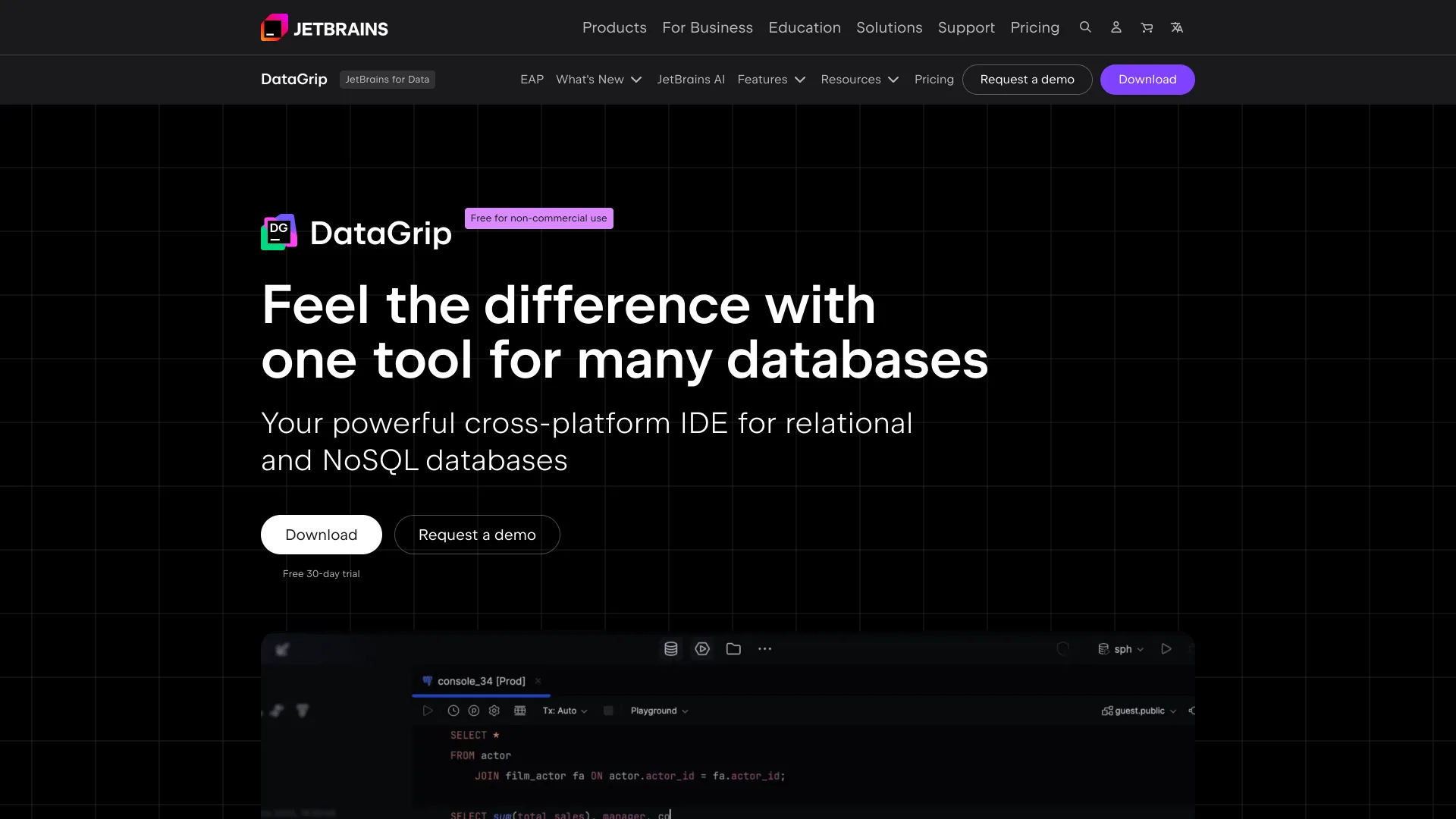Screen dimensions: 1456x819
Task: Open the Support menu
Action: coord(966,27)
